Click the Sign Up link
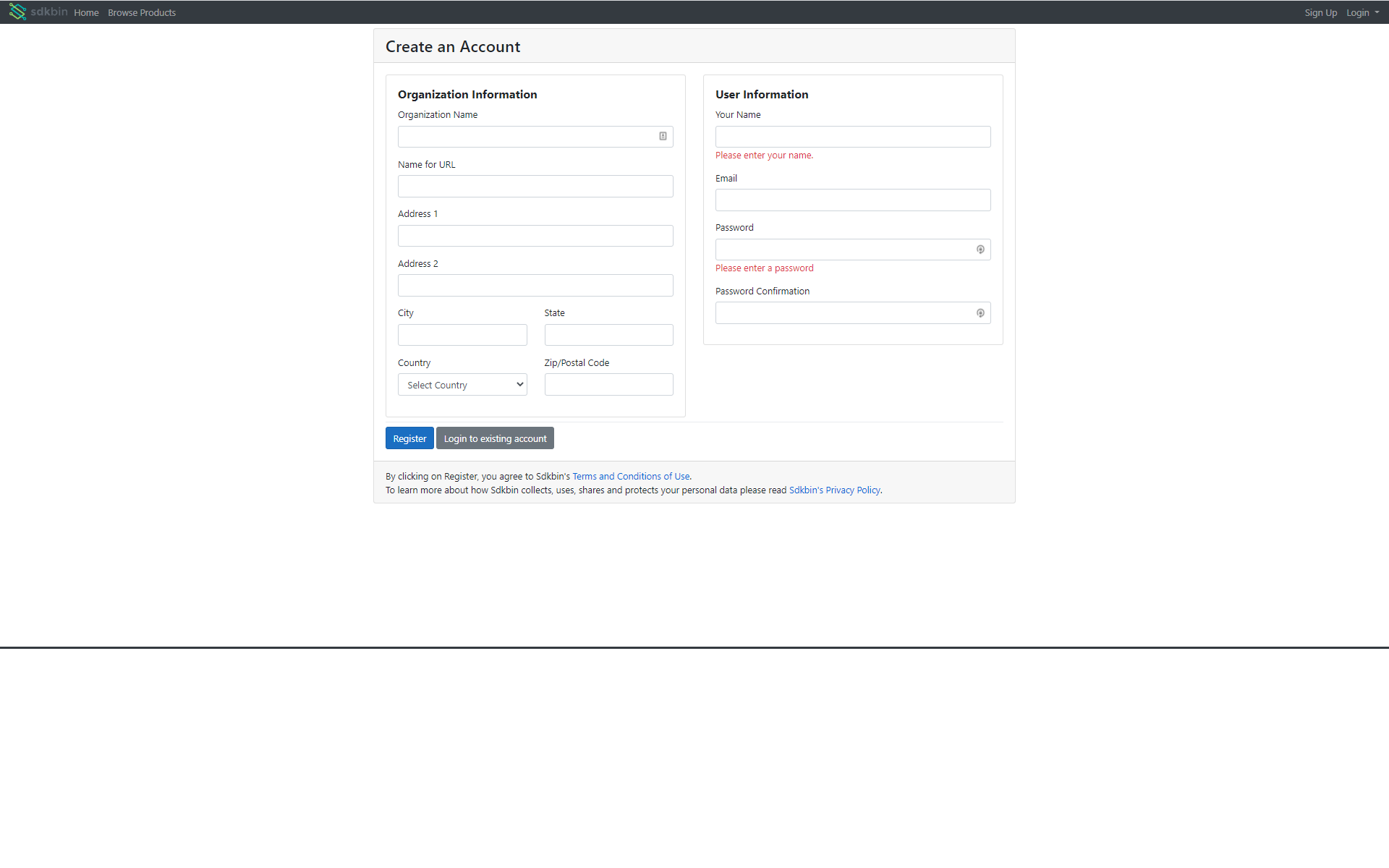This screenshot has height=868, width=1389. (1320, 12)
